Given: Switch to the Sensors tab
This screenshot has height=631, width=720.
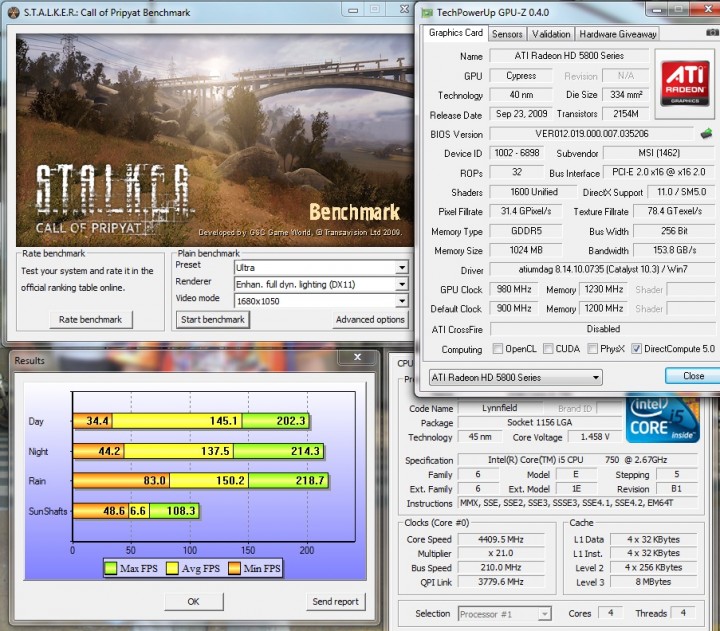Looking at the screenshot, I should point(507,34).
